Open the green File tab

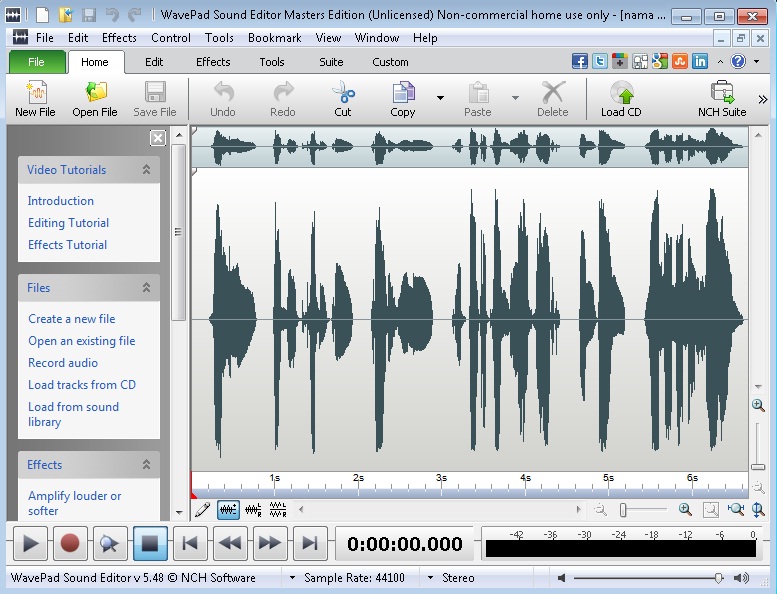(x=37, y=62)
